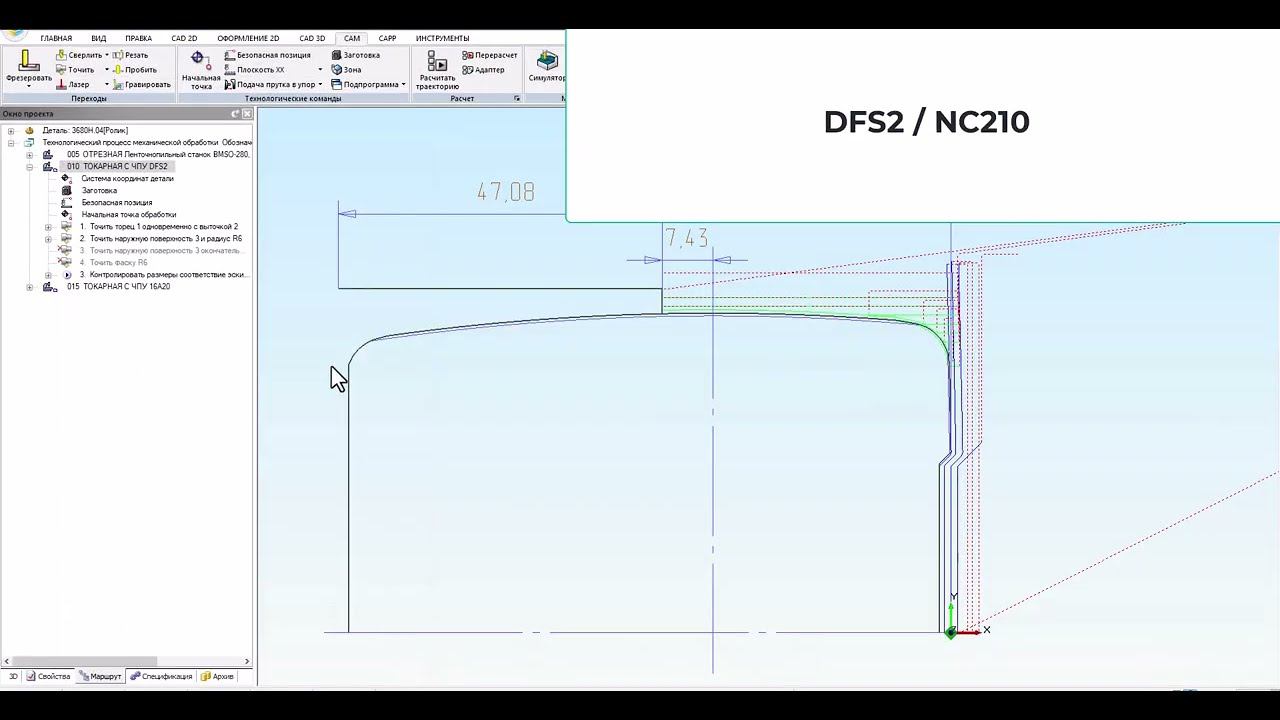1280x720 pixels.
Task: Click the Безопасная позиция tree icon
Action: click(x=66, y=202)
